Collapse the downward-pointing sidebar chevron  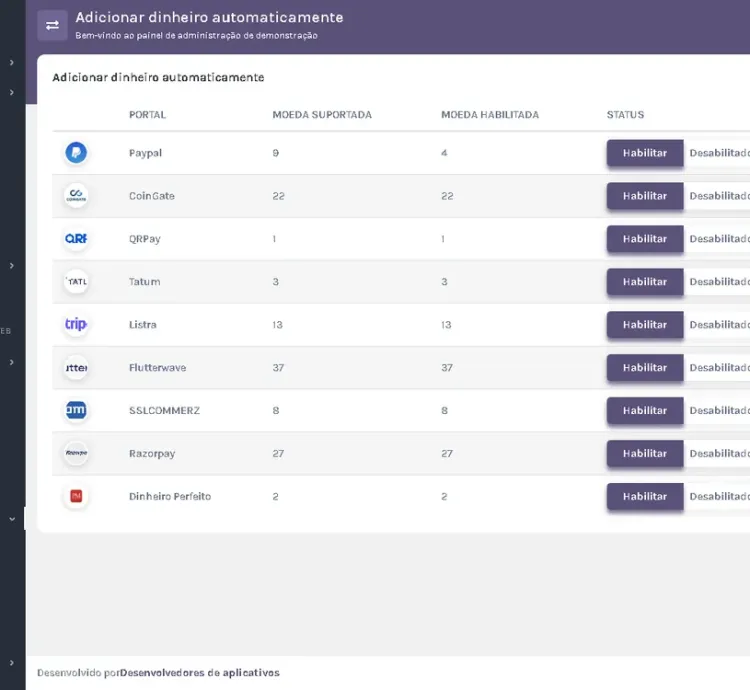[x=12, y=519]
